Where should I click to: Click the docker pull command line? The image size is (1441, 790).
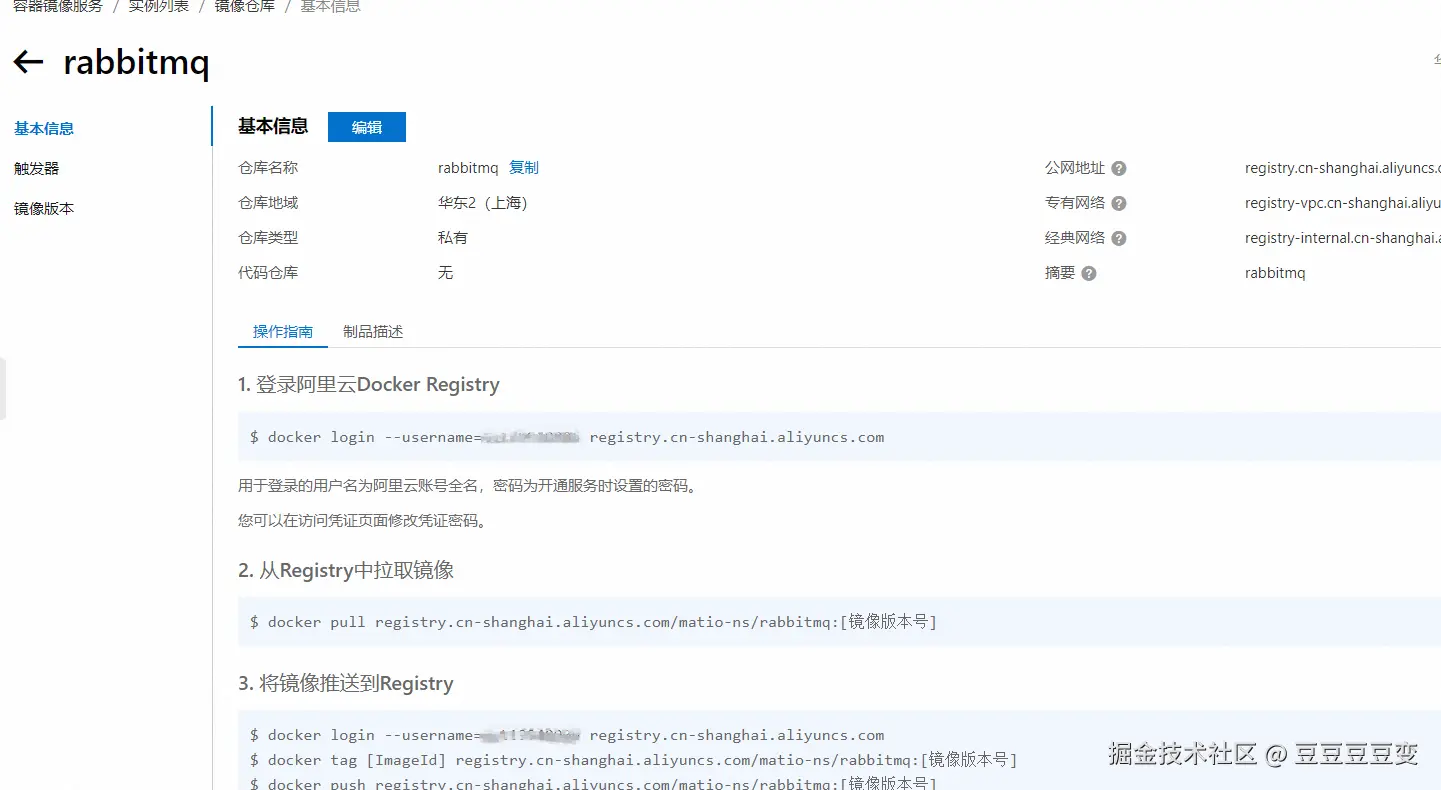click(x=593, y=622)
